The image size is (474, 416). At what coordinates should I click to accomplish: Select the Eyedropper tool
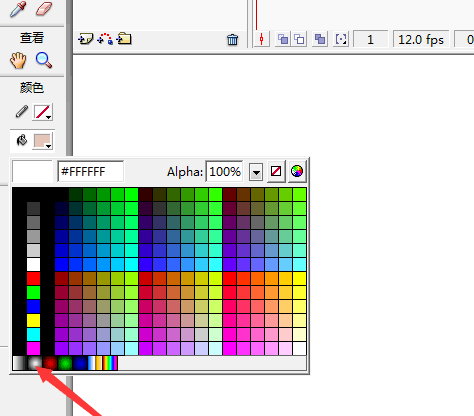(18, 9)
